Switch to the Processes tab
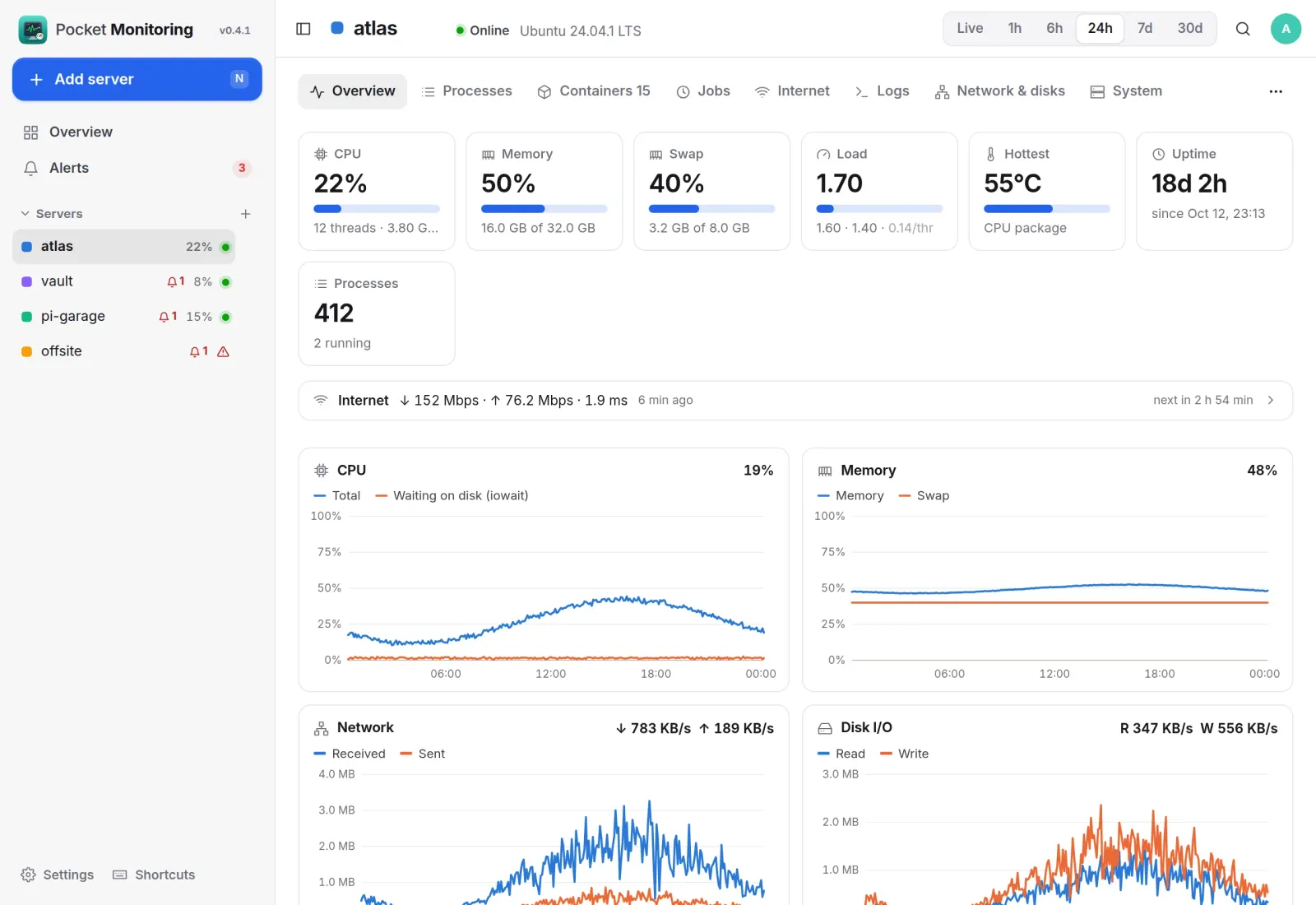Screen dimensions: 1316x905 point(466,91)
